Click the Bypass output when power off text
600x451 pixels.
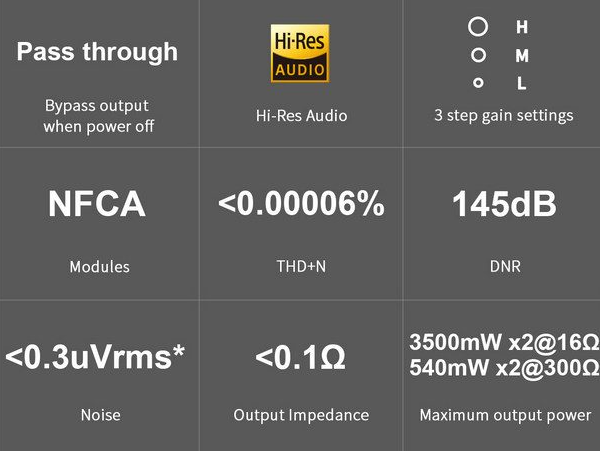(98, 116)
